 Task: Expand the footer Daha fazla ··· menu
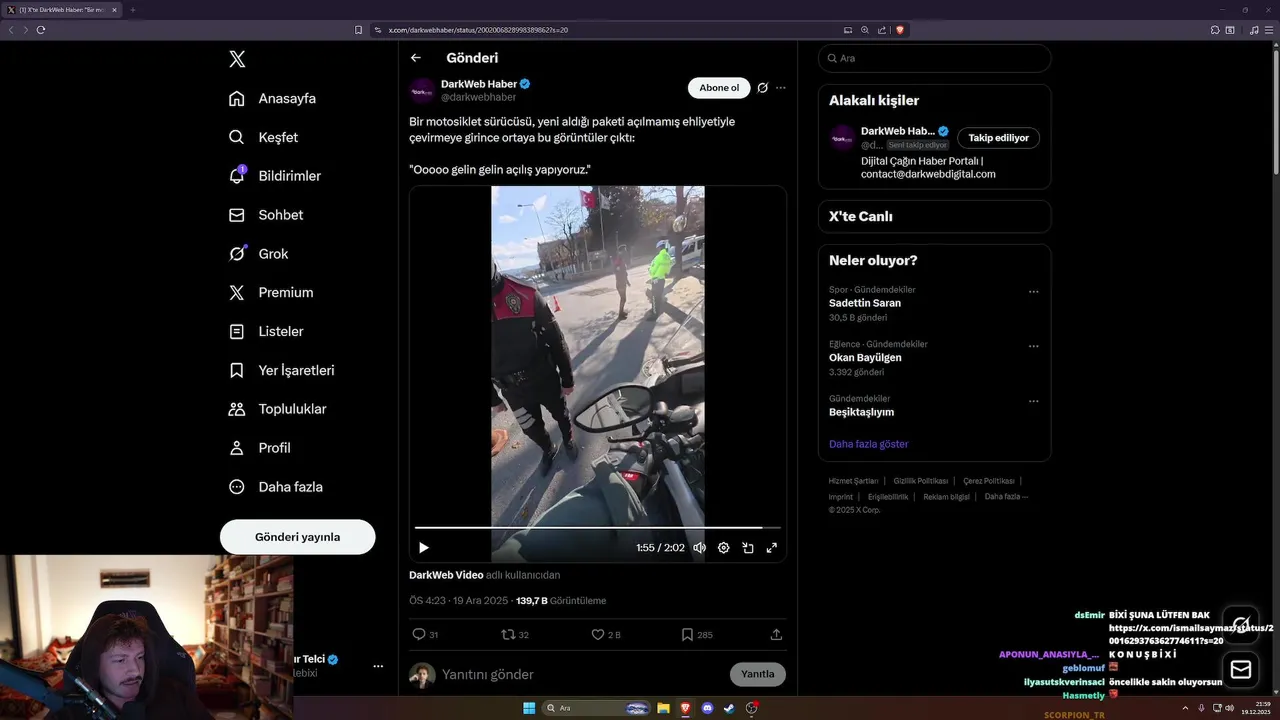pos(1006,496)
